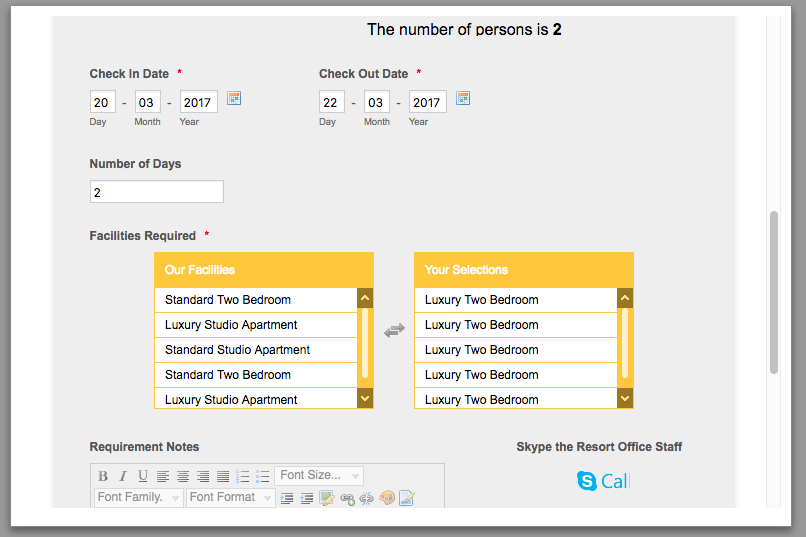This screenshot has height=537, width=806.
Task: Click the Check Out Date label
Action: [x=363, y=74]
